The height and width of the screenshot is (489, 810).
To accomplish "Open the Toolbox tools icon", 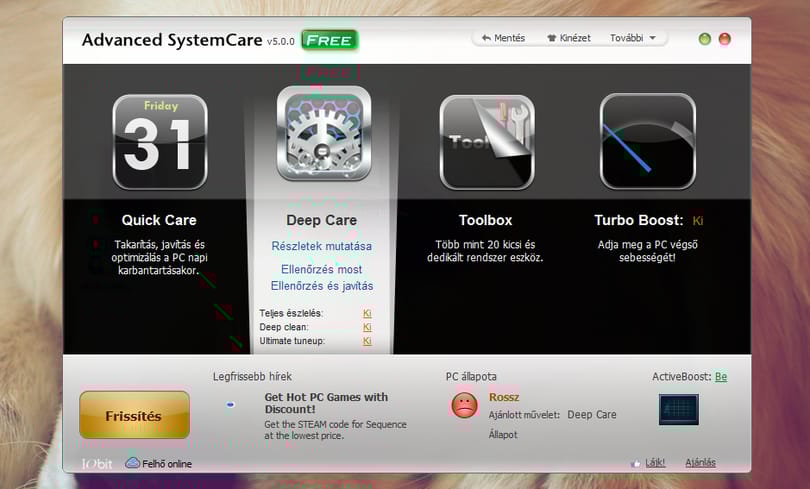I will [487, 142].
